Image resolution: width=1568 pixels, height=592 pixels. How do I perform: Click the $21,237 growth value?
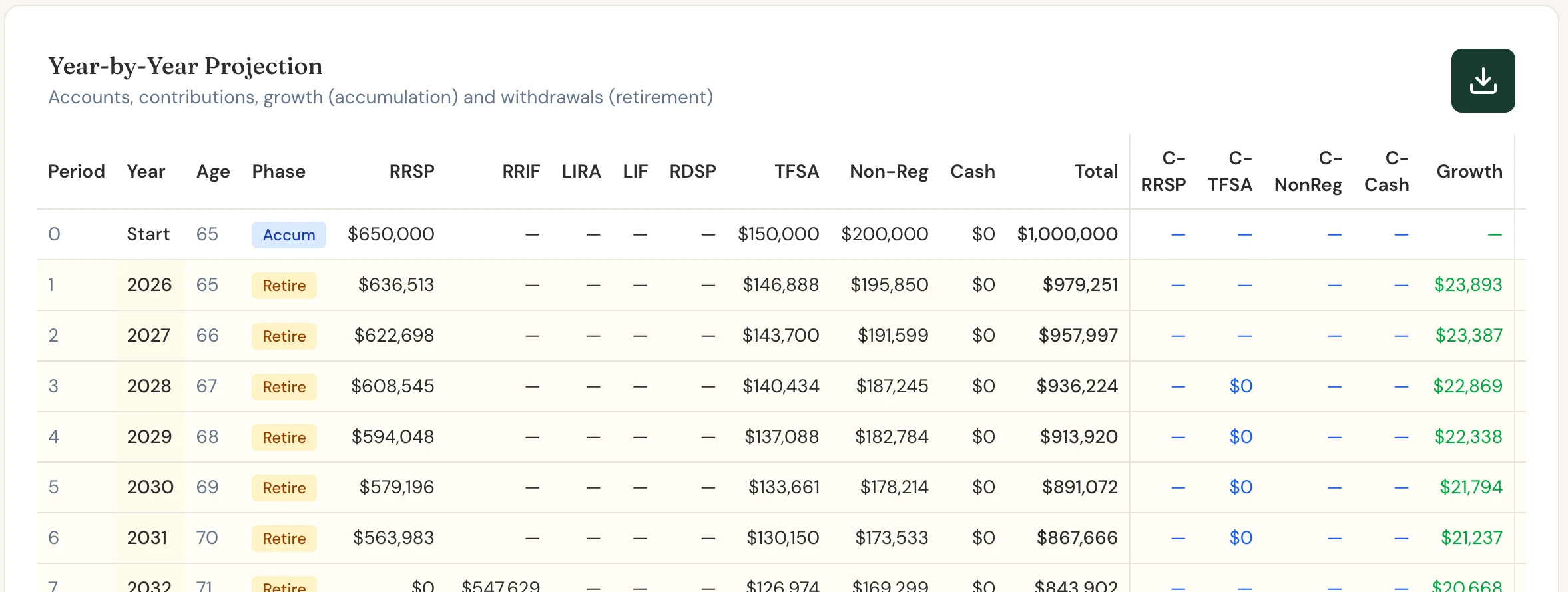point(1471,538)
